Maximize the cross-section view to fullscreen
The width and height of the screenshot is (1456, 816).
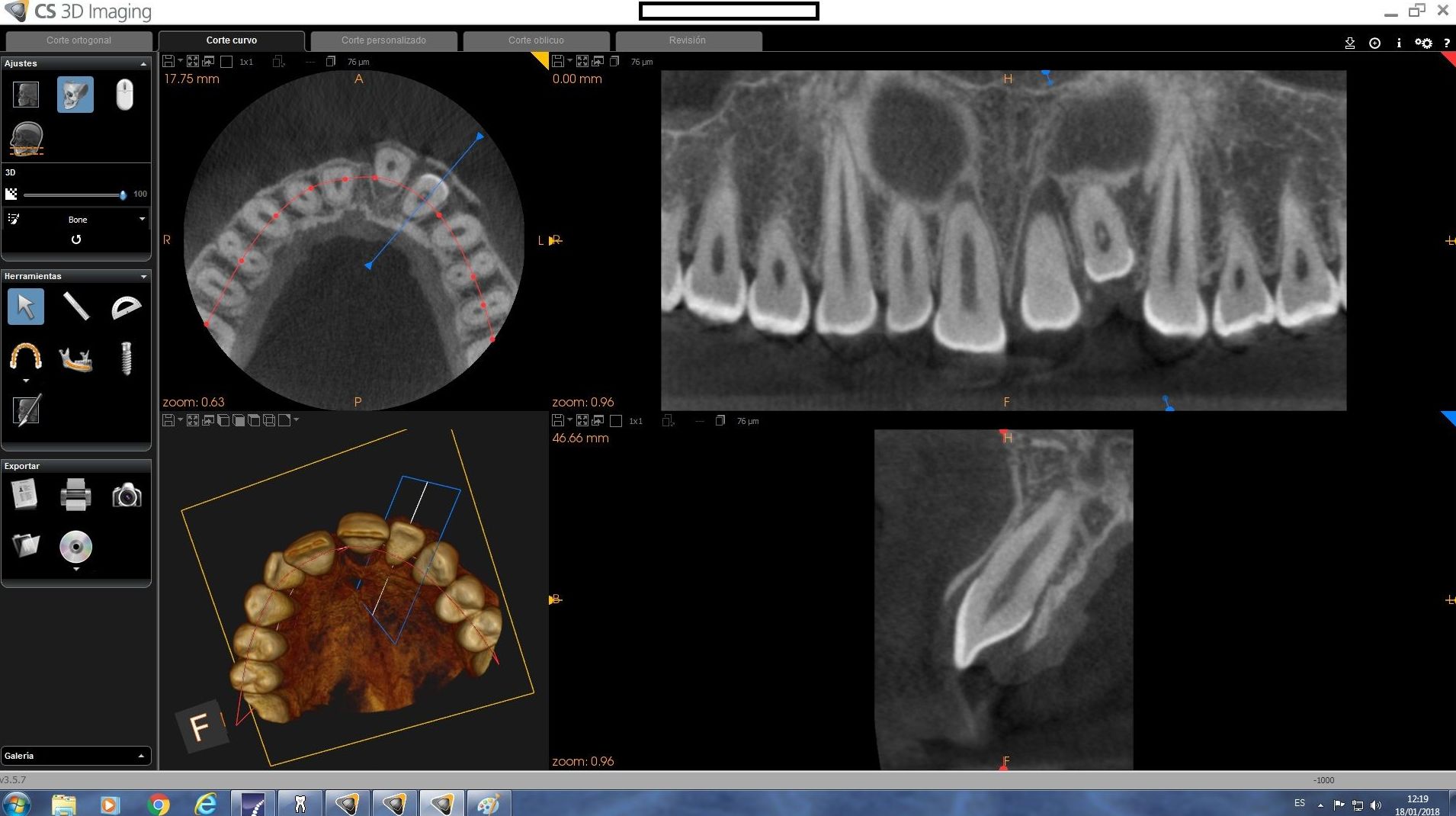(582, 420)
